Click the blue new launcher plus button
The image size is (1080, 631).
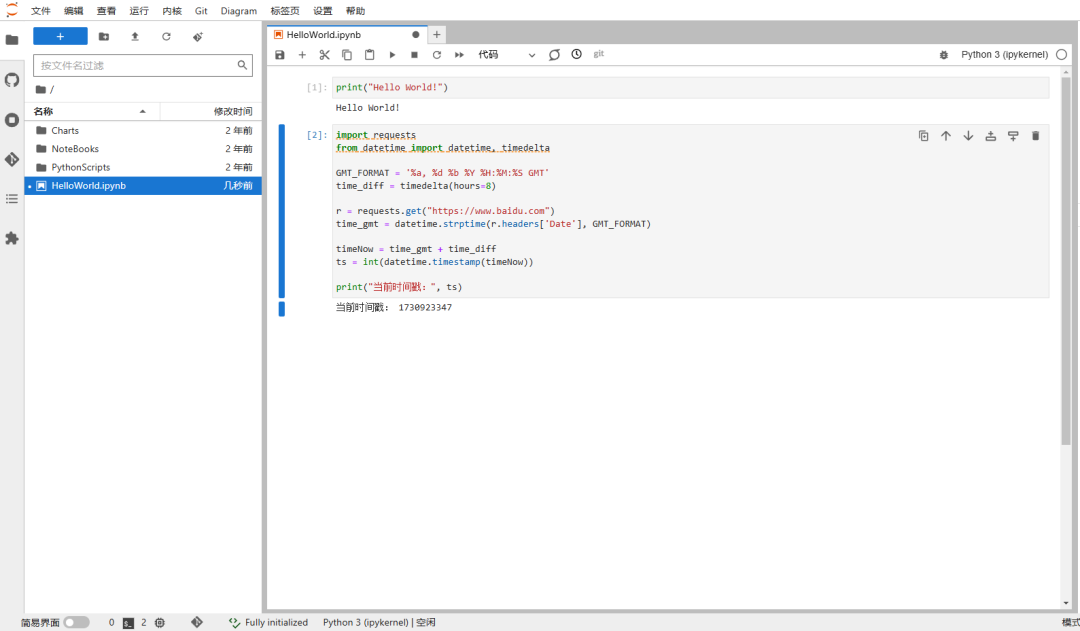61,37
